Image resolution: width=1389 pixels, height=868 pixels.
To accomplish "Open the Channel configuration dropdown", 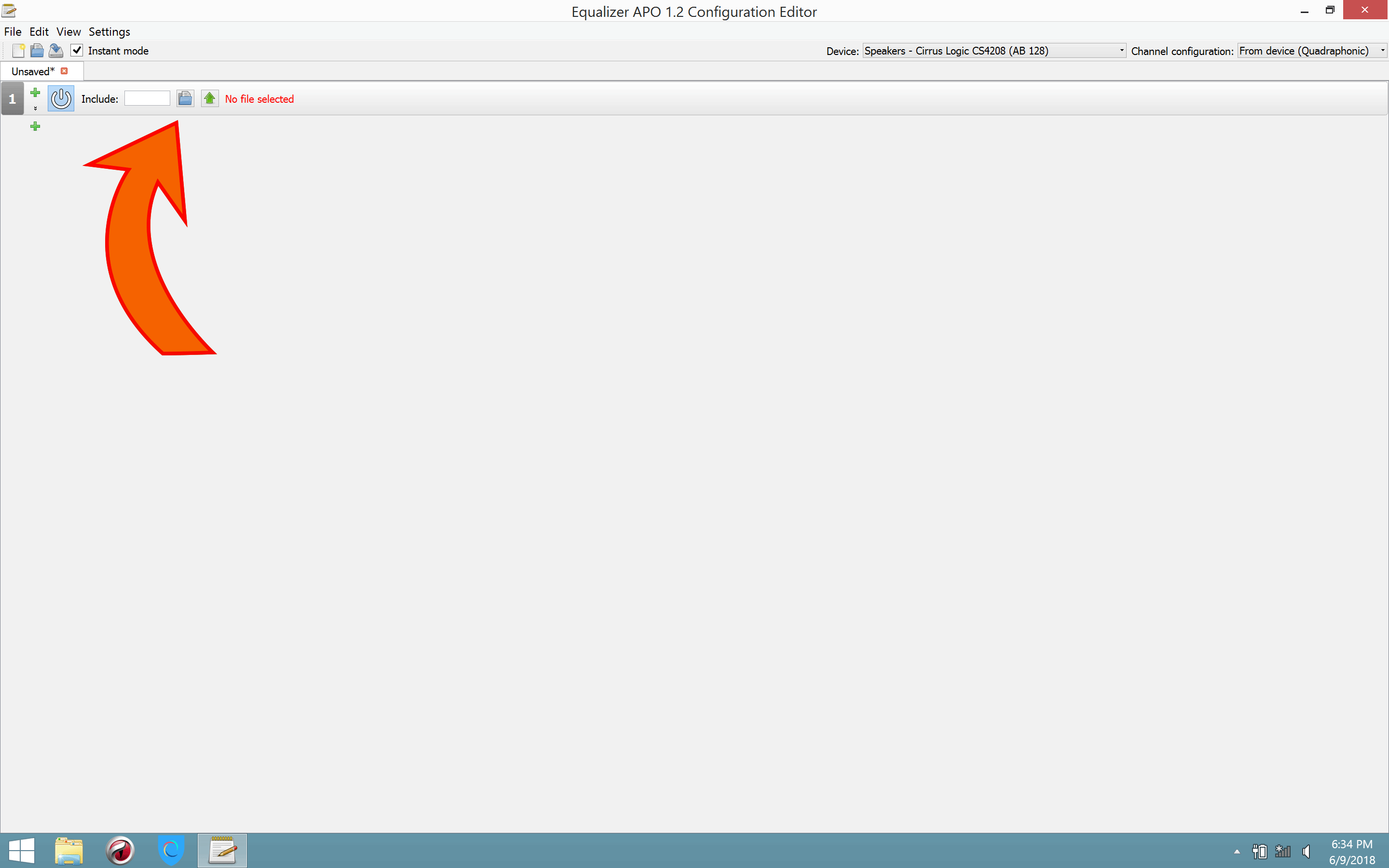I will click(x=1312, y=51).
